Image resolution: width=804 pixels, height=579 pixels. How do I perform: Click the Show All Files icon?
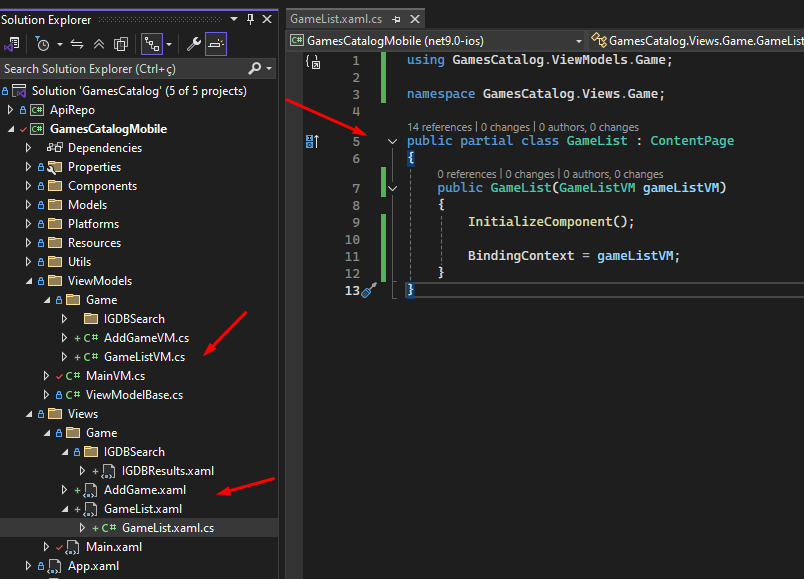(x=120, y=44)
